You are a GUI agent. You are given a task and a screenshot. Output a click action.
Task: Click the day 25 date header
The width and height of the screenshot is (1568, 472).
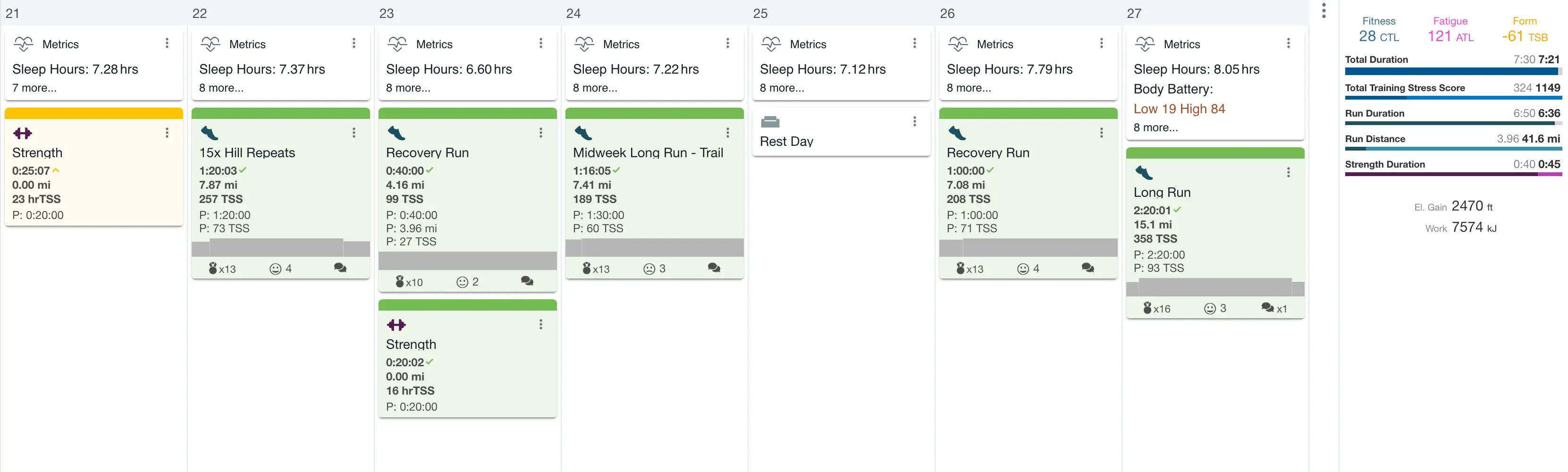tap(760, 13)
